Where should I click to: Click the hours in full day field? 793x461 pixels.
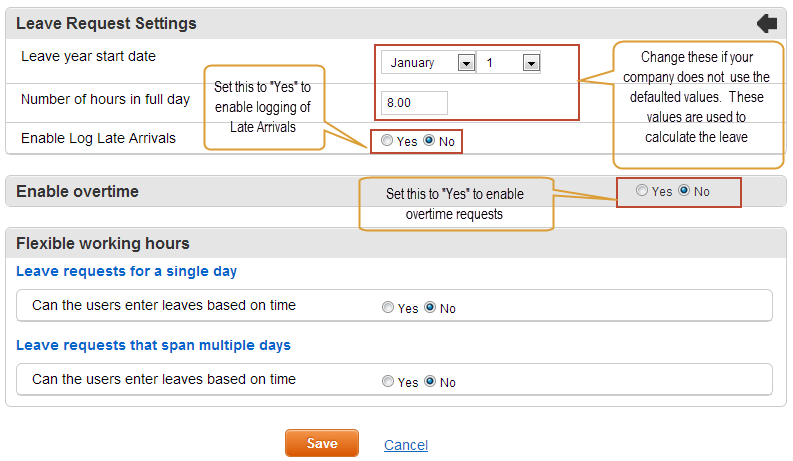coord(414,103)
